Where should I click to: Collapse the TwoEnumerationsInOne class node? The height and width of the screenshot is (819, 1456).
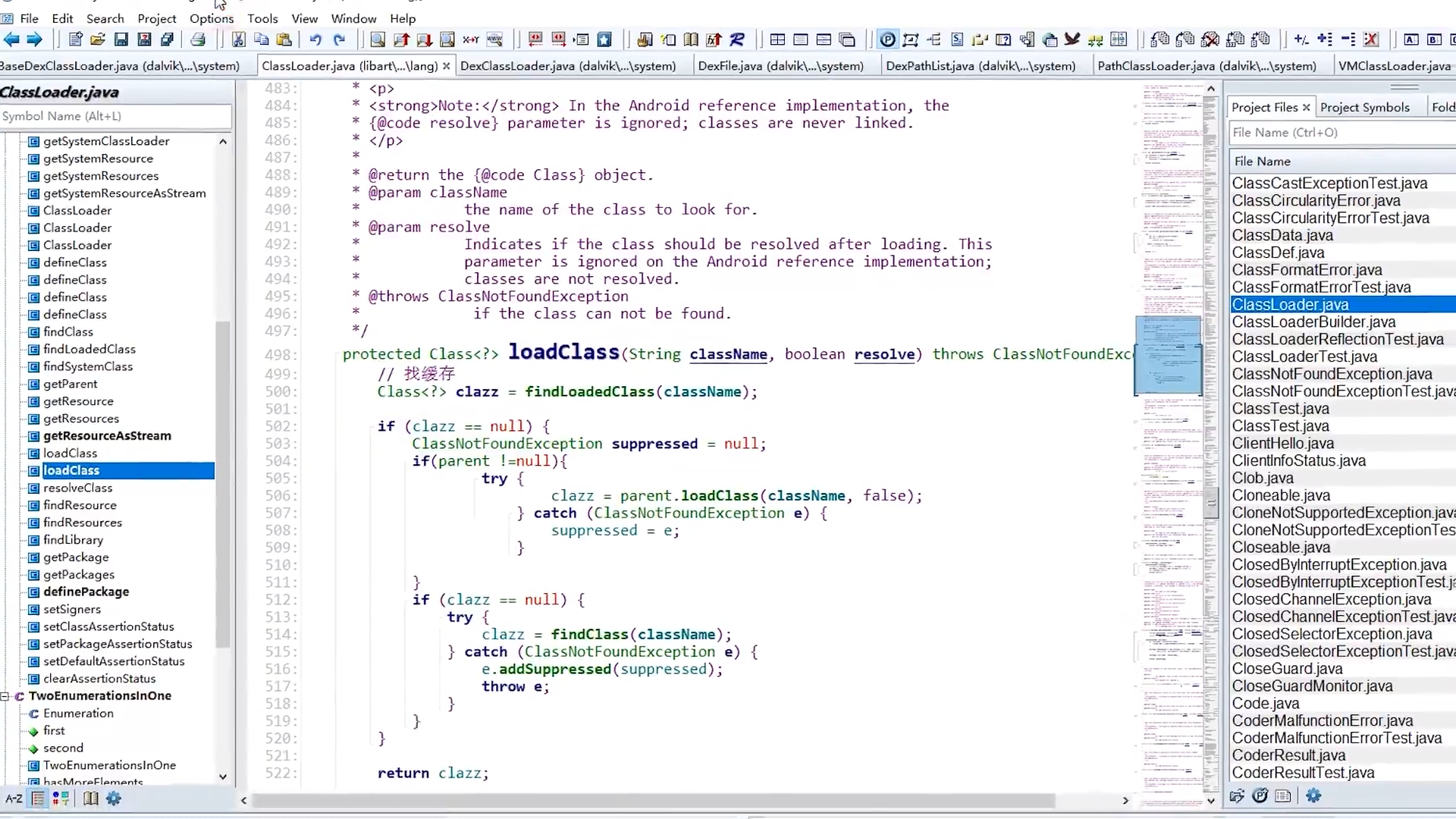[5, 696]
